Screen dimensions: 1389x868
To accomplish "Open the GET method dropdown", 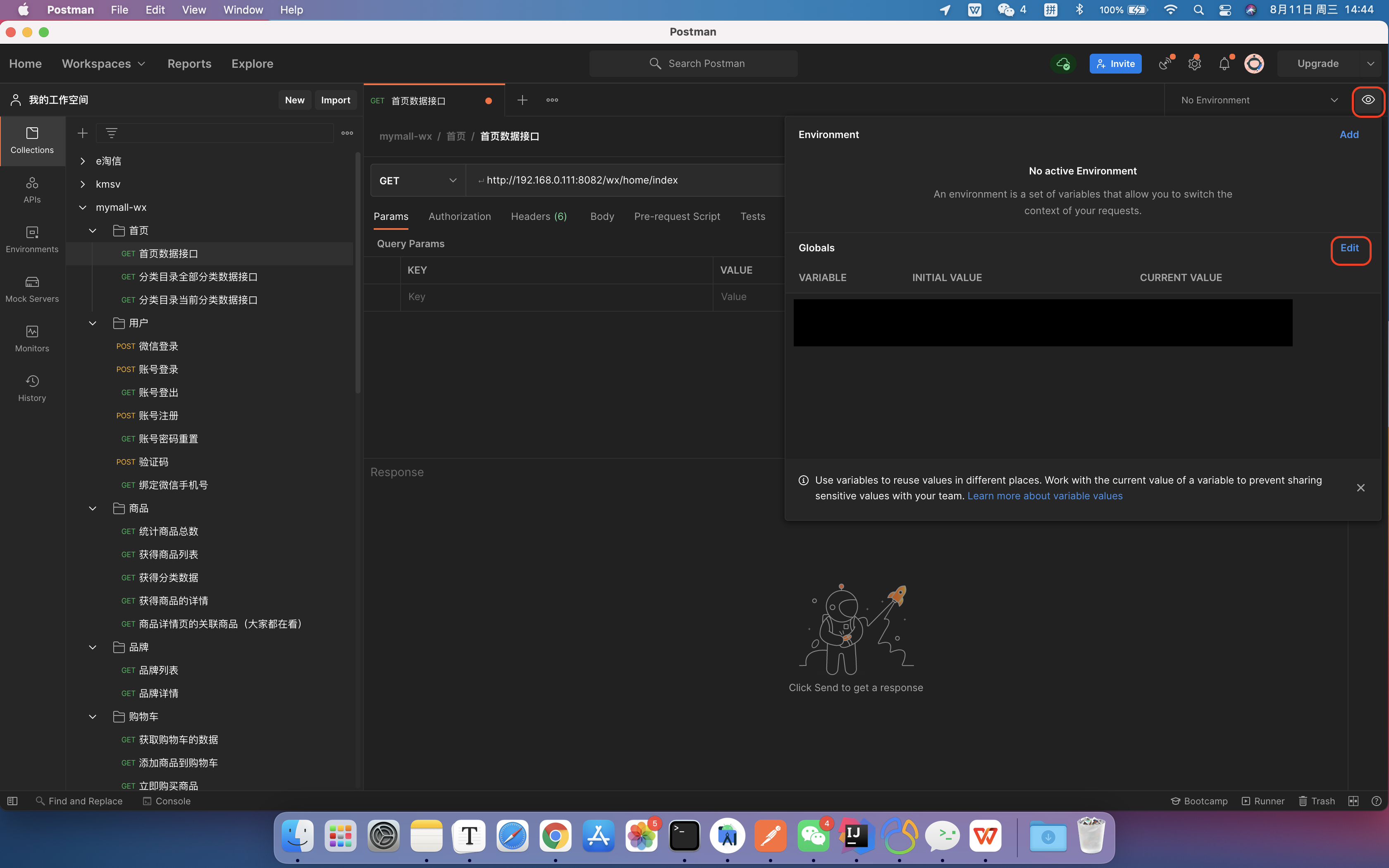I will click(x=417, y=180).
